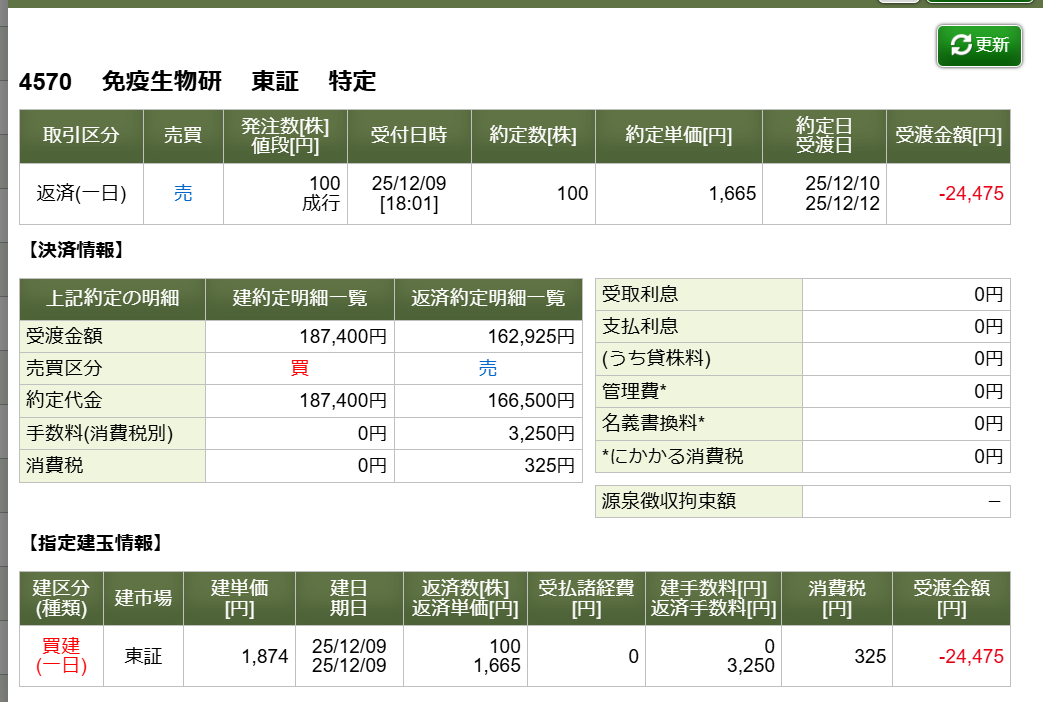Screen dimensions: 1043x702
Task: Click the refresh arrows icon in 更新
Action: tap(960, 45)
